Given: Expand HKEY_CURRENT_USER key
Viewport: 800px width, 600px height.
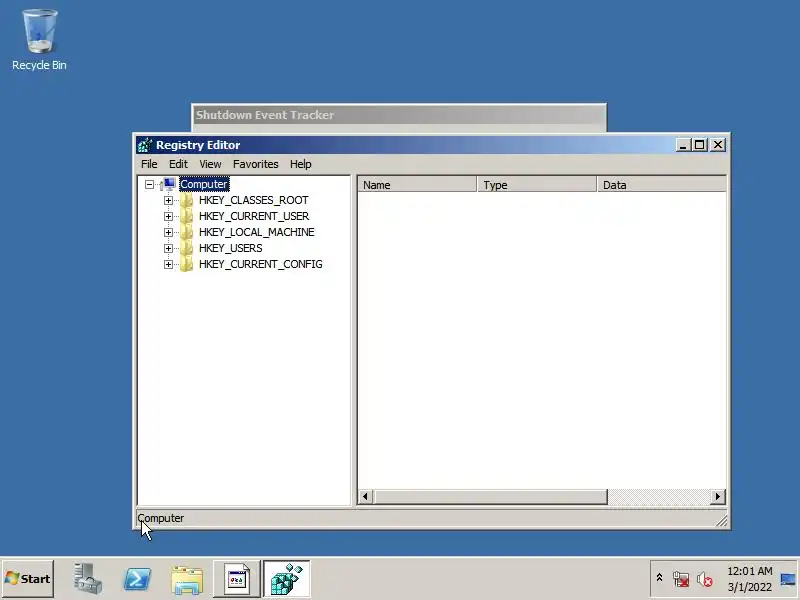Looking at the screenshot, I should pos(168,216).
